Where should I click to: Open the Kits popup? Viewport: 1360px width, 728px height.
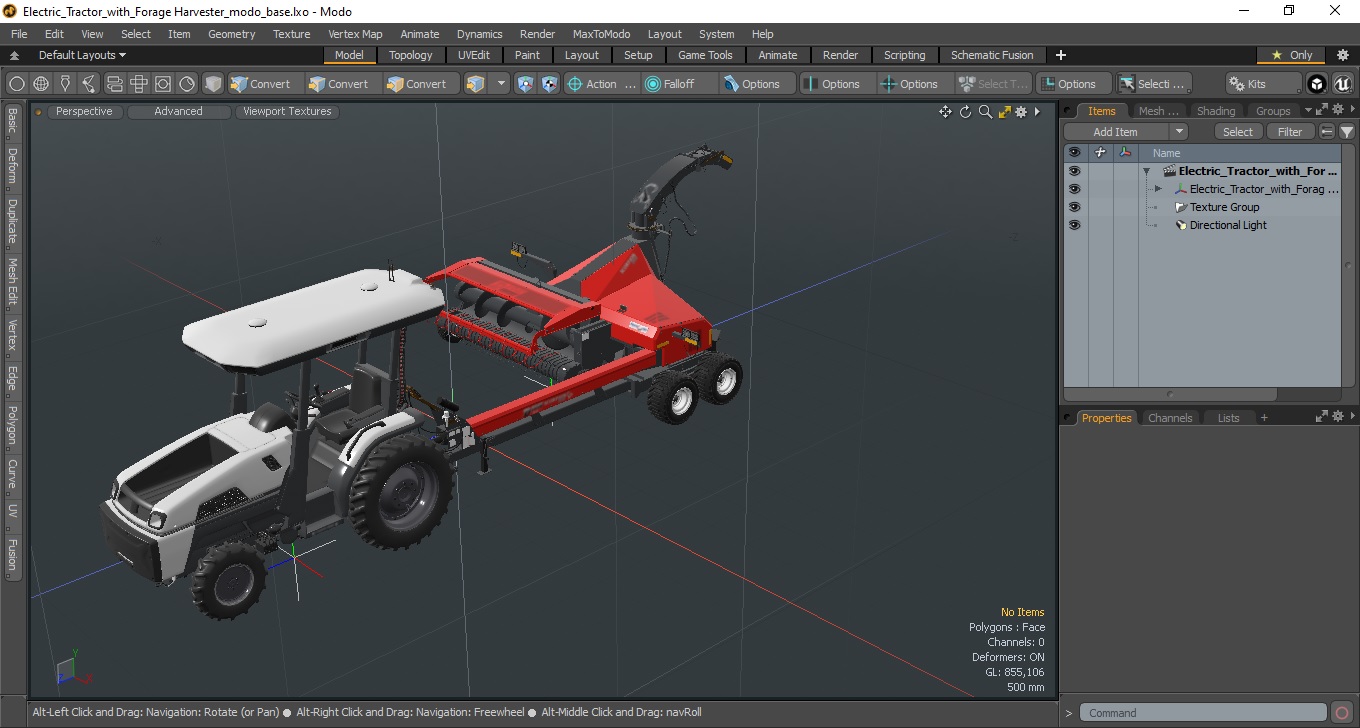point(1264,84)
